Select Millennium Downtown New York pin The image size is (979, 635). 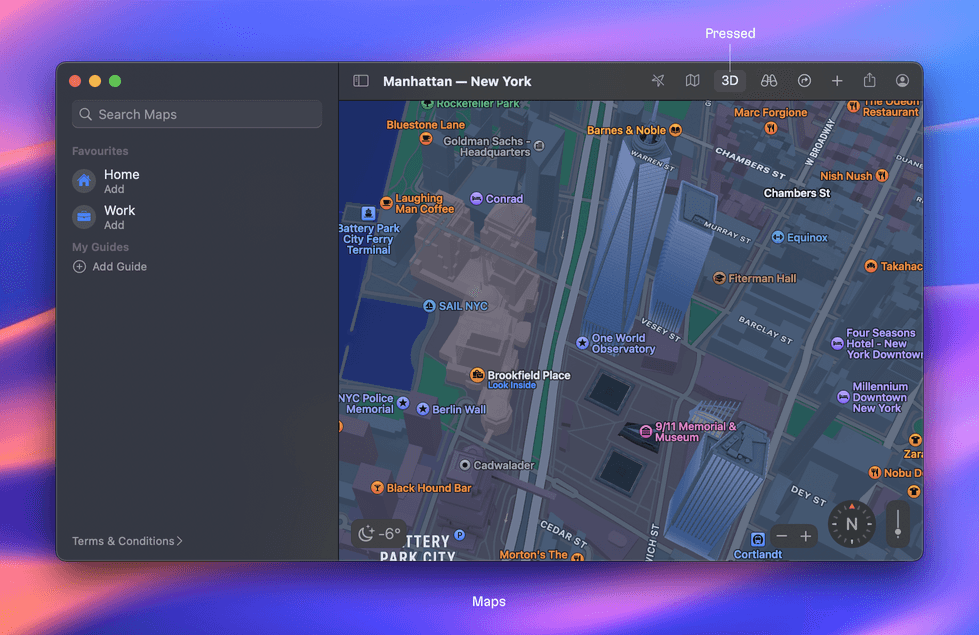[x=843, y=397]
